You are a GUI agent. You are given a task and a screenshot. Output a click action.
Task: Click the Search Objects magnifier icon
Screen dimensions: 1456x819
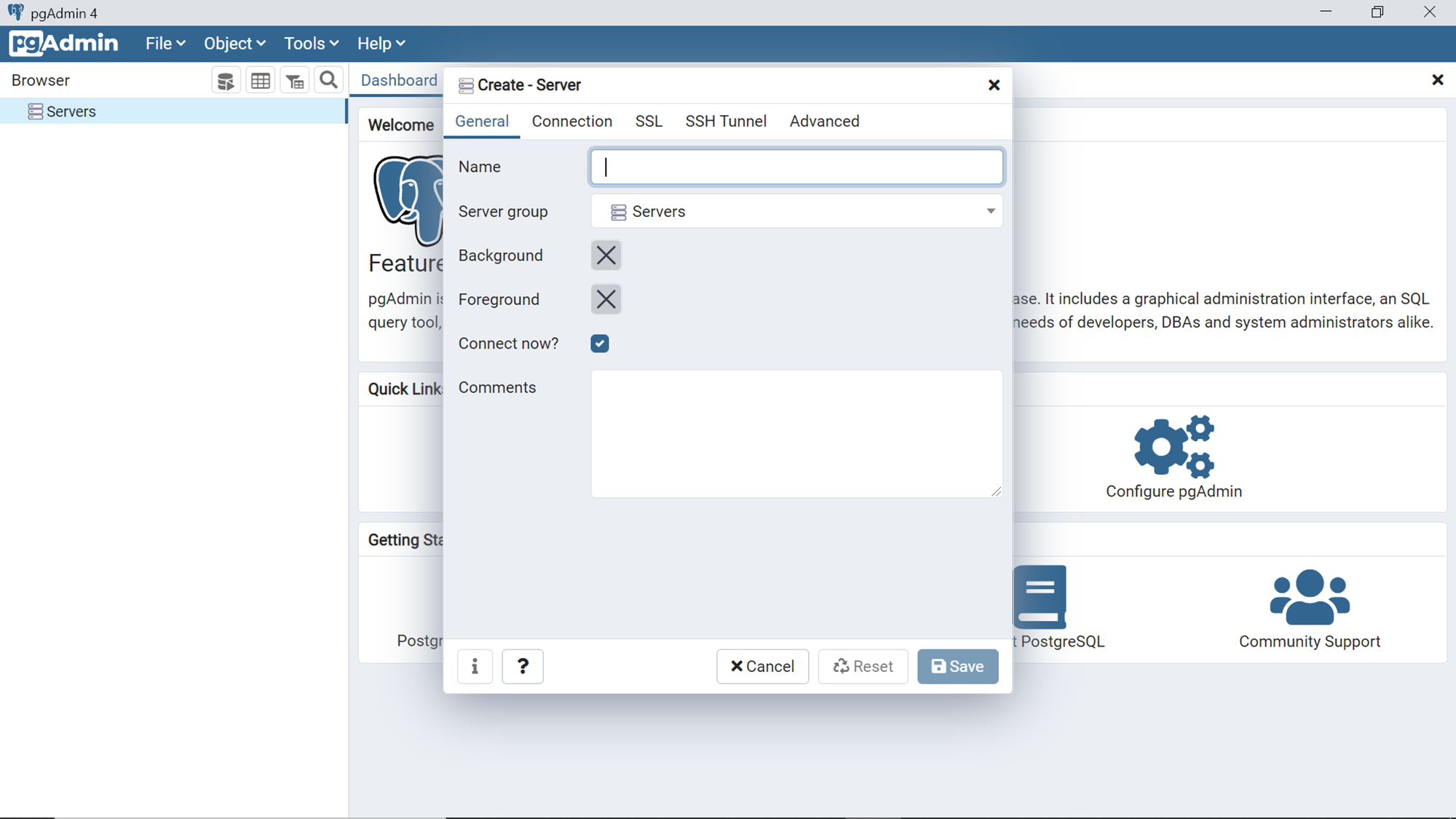(329, 80)
